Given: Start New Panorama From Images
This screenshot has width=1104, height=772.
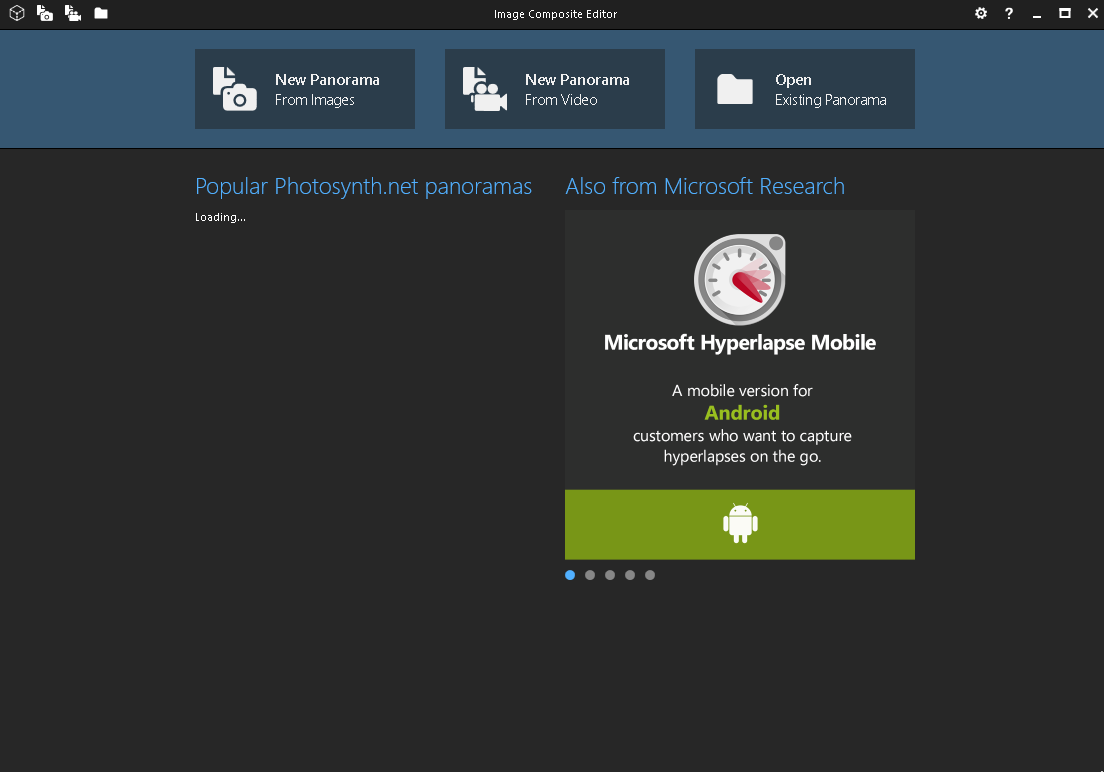Looking at the screenshot, I should tap(305, 89).
